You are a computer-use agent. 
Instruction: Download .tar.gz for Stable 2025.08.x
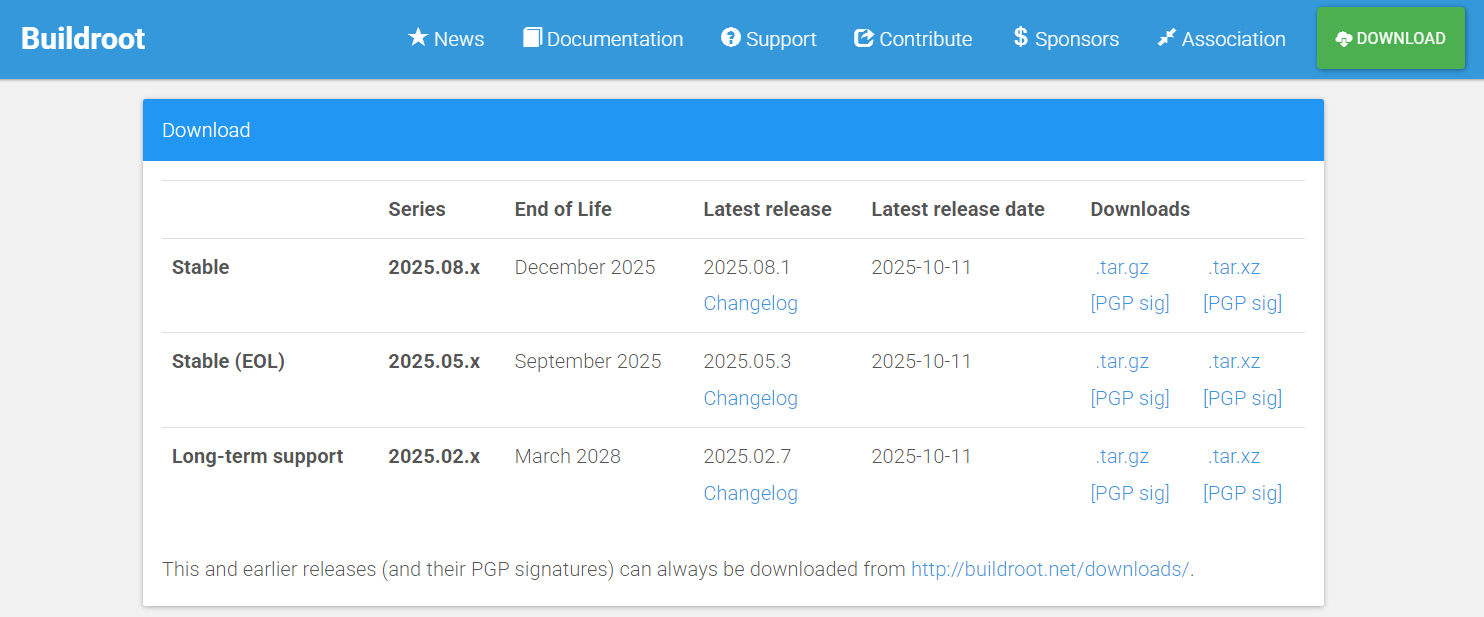(1122, 267)
